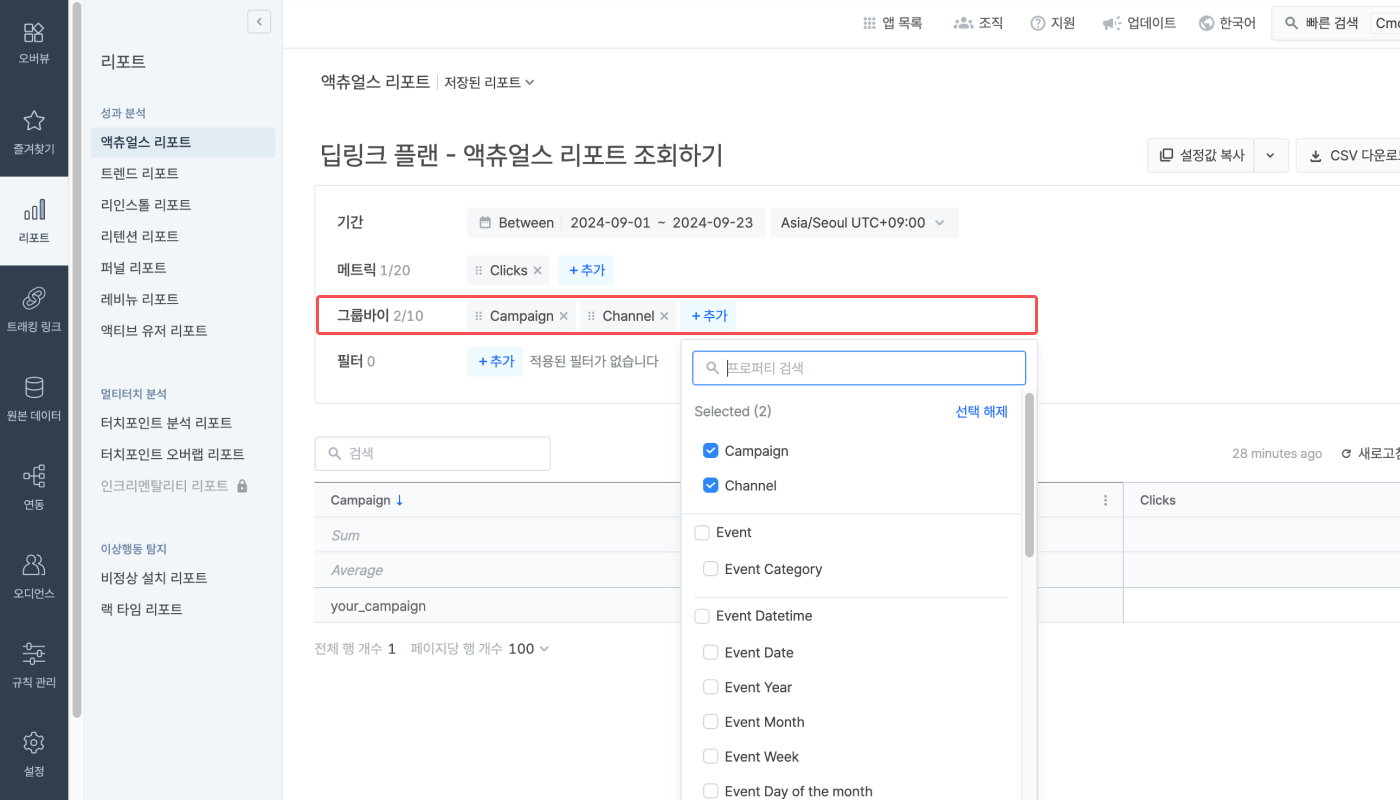The image size is (1400, 800).
Task: Open 오디언스 audience icon
Action: click(x=34, y=565)
